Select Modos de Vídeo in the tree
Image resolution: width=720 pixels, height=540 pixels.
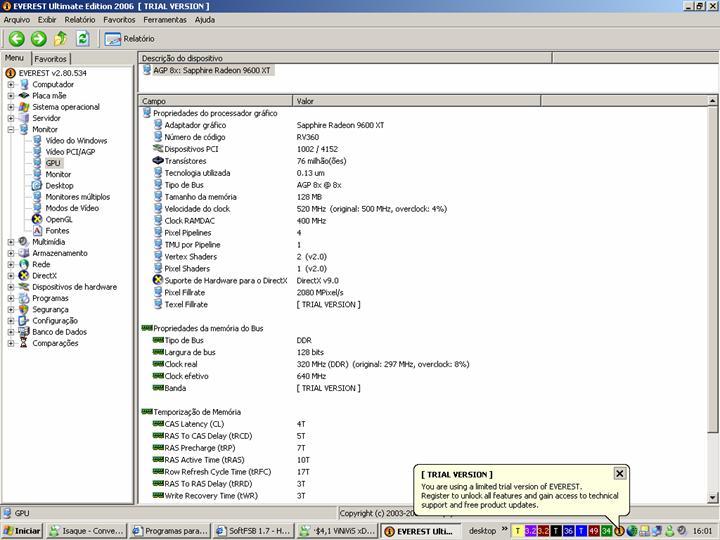[72, 208]
